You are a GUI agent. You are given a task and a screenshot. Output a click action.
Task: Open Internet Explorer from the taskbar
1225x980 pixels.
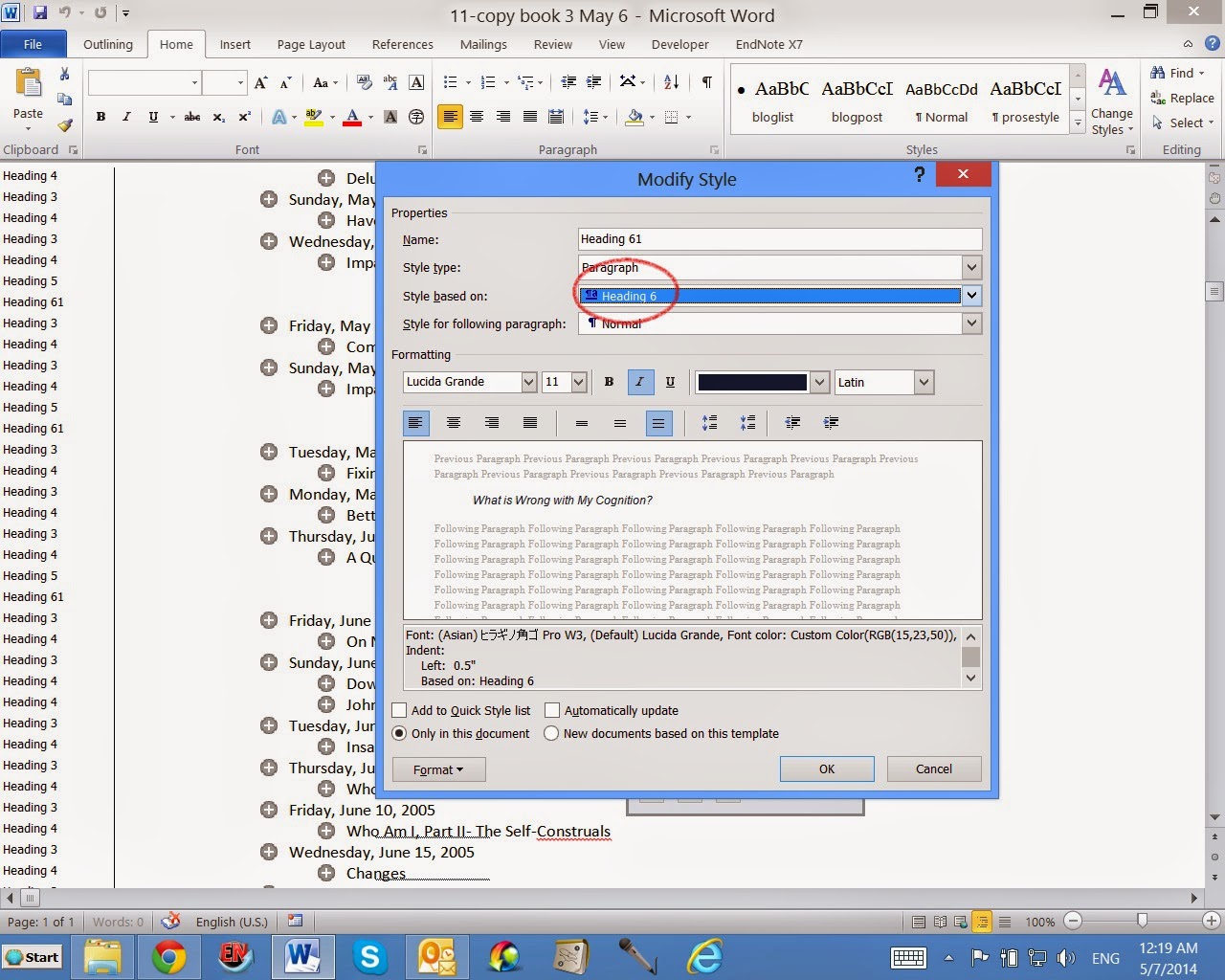tap(705, 957)
